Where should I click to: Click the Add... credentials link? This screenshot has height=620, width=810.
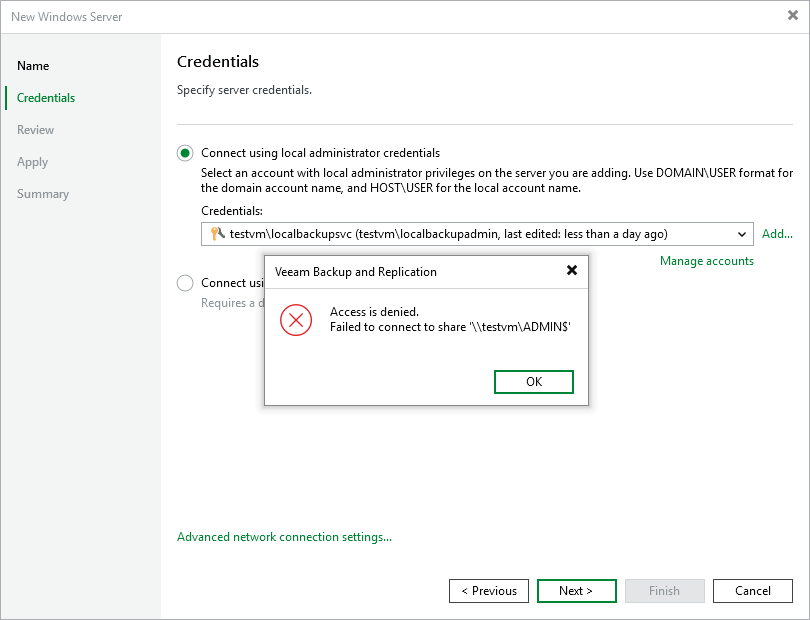point(777,234)
